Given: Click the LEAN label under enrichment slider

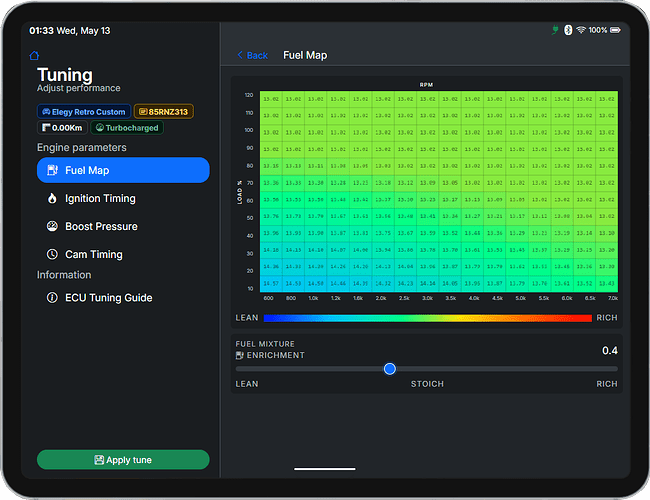Looking at the screenshot, I should (x=247, y=384).
